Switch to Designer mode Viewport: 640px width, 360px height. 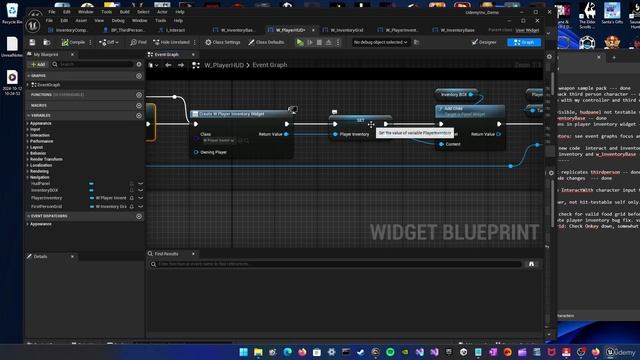click(x=484, y=42)
